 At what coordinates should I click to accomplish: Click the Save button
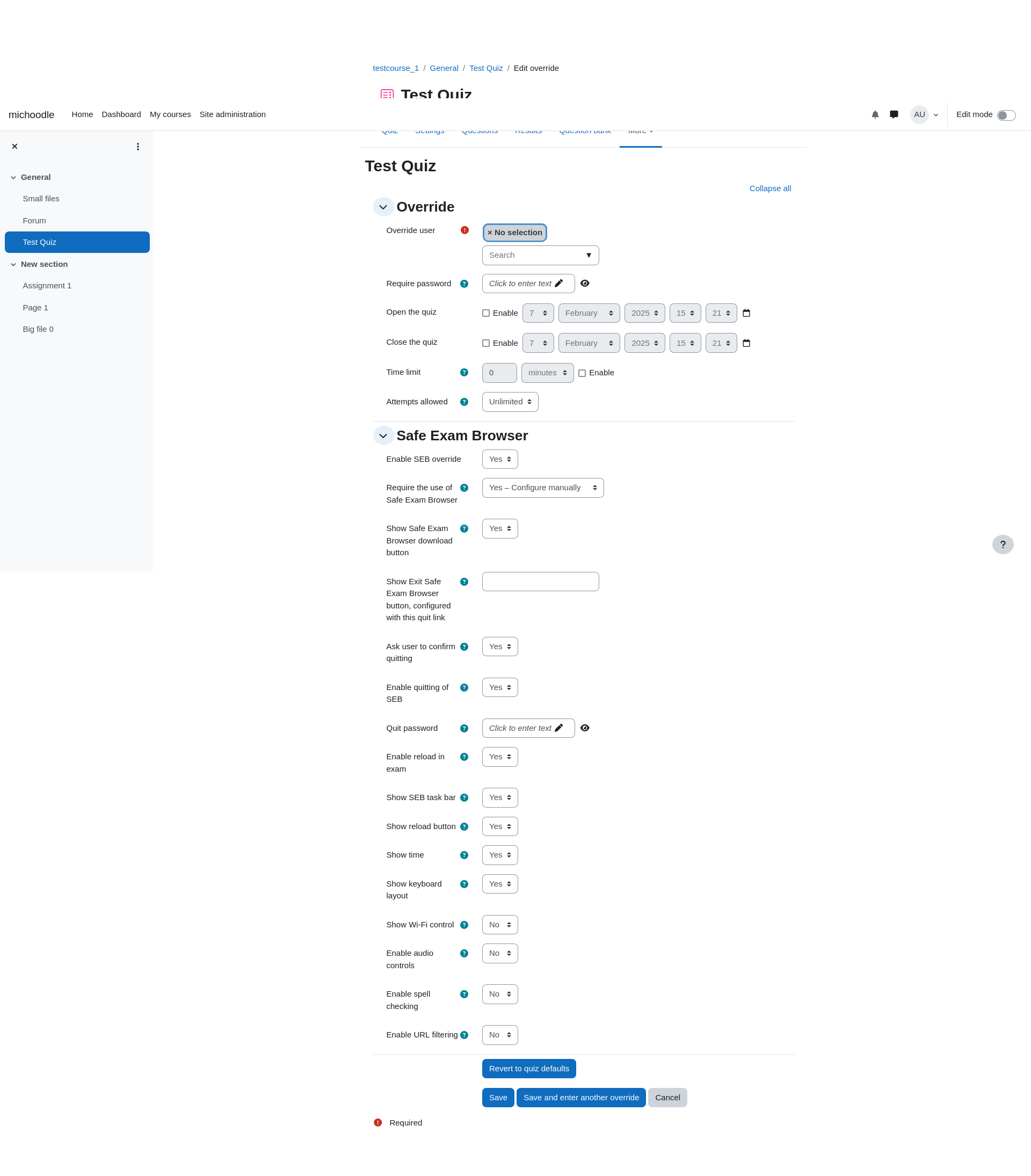(498, 1098)
